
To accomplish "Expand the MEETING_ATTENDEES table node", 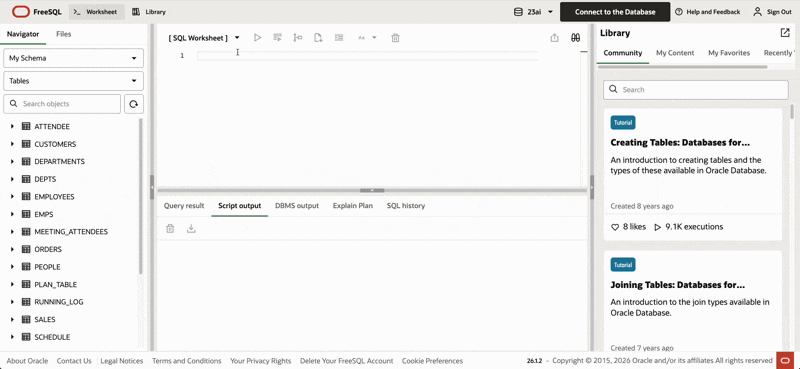I will (12, 232).
